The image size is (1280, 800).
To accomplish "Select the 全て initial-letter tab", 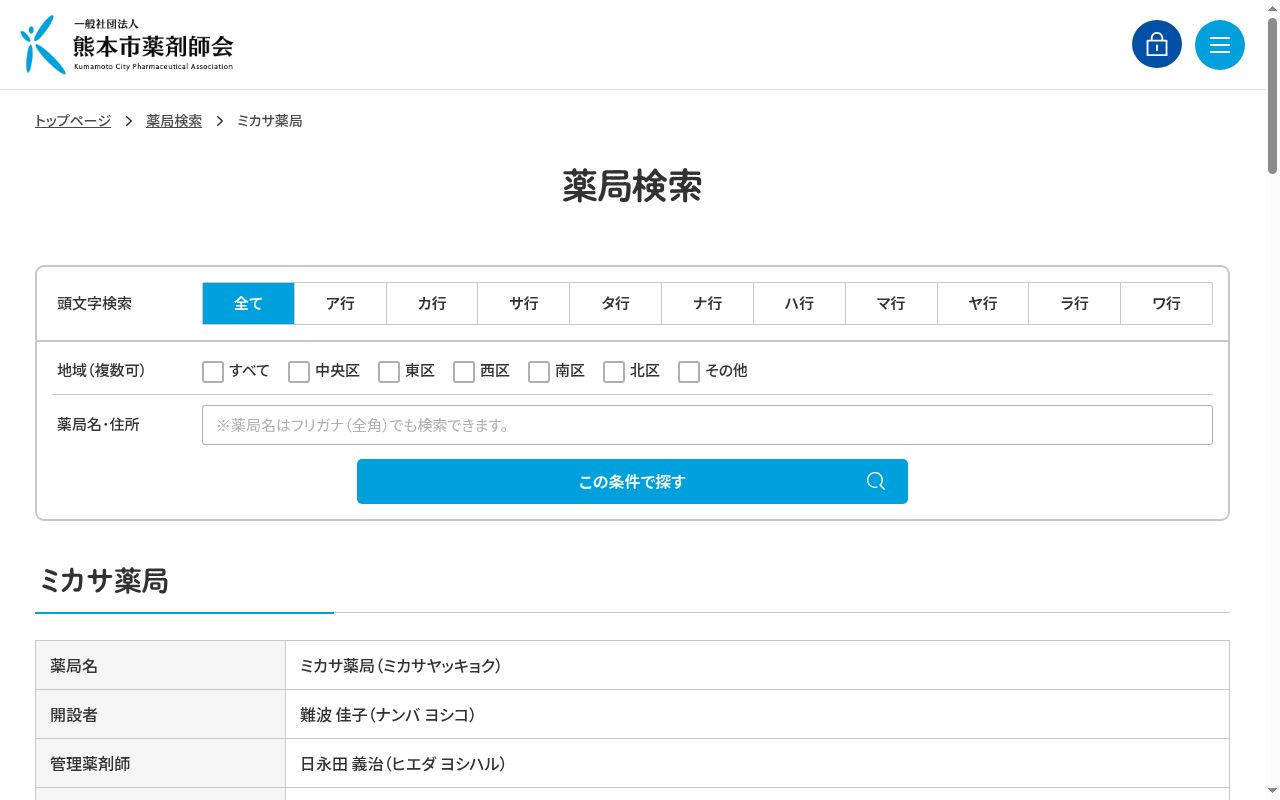I will (x=248, y=304).
